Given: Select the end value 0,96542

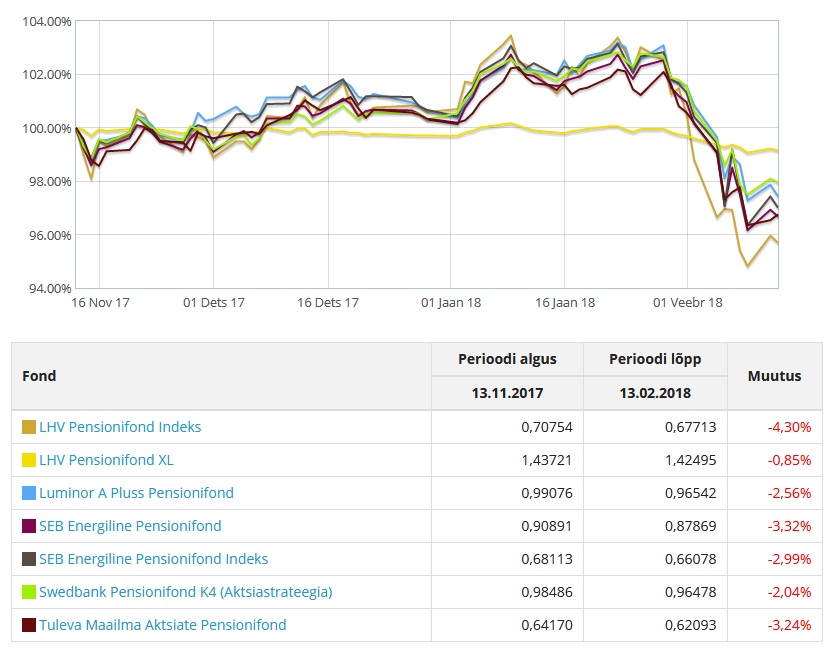Looking at the screenshot, I should 690,493.
